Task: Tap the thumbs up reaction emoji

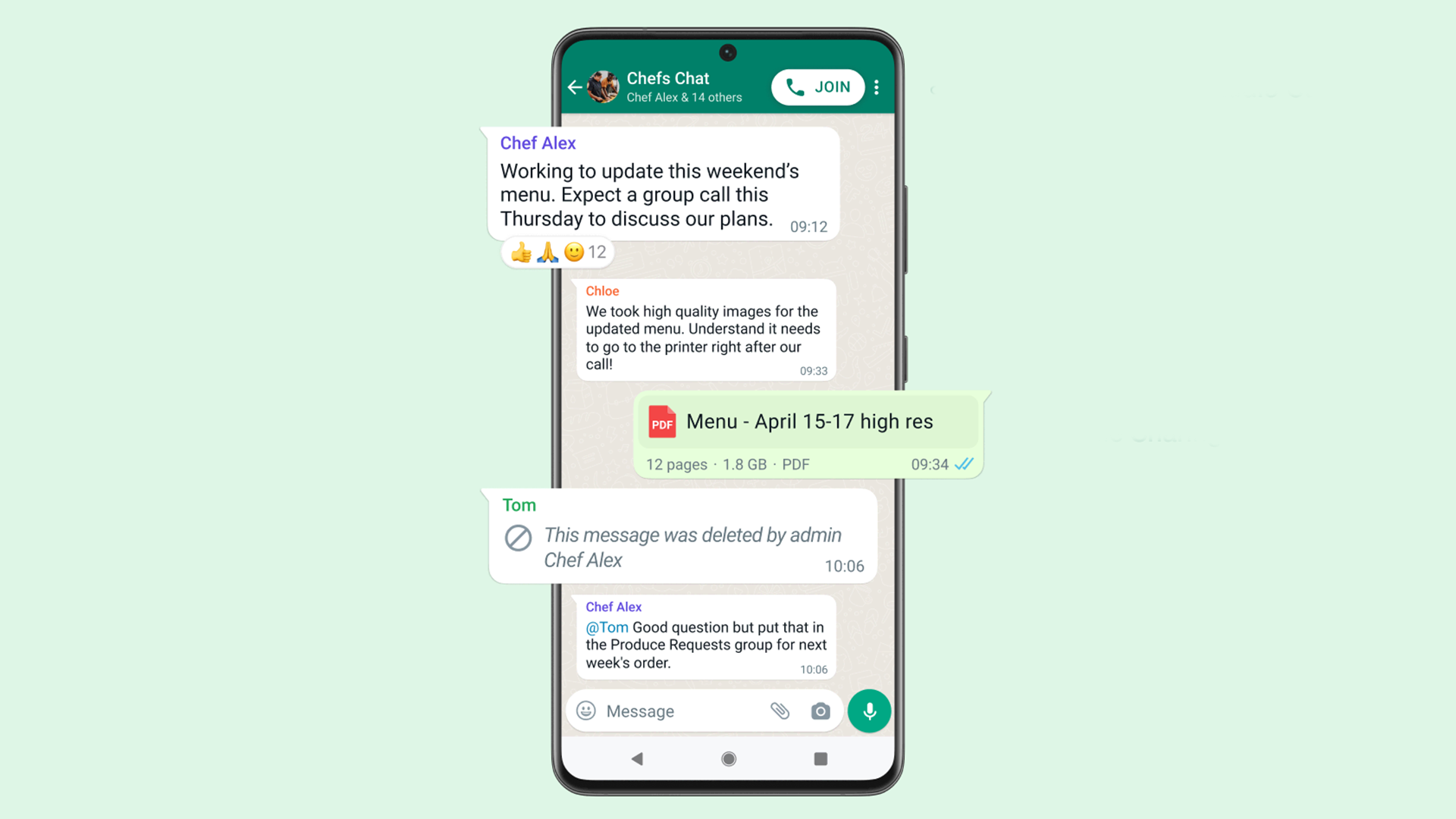Action: click(520, 252)
